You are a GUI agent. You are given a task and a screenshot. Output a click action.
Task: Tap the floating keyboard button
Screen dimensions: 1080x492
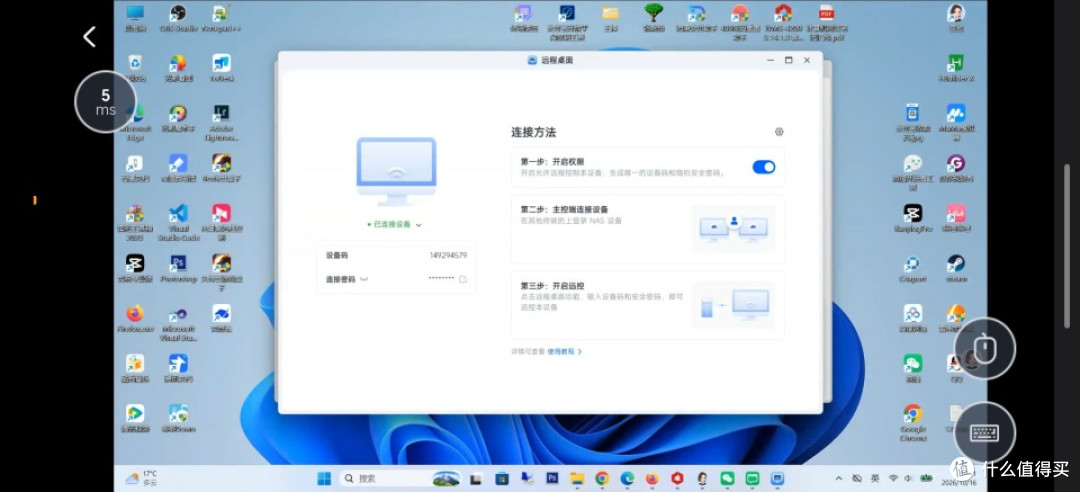tap(984, 432)
